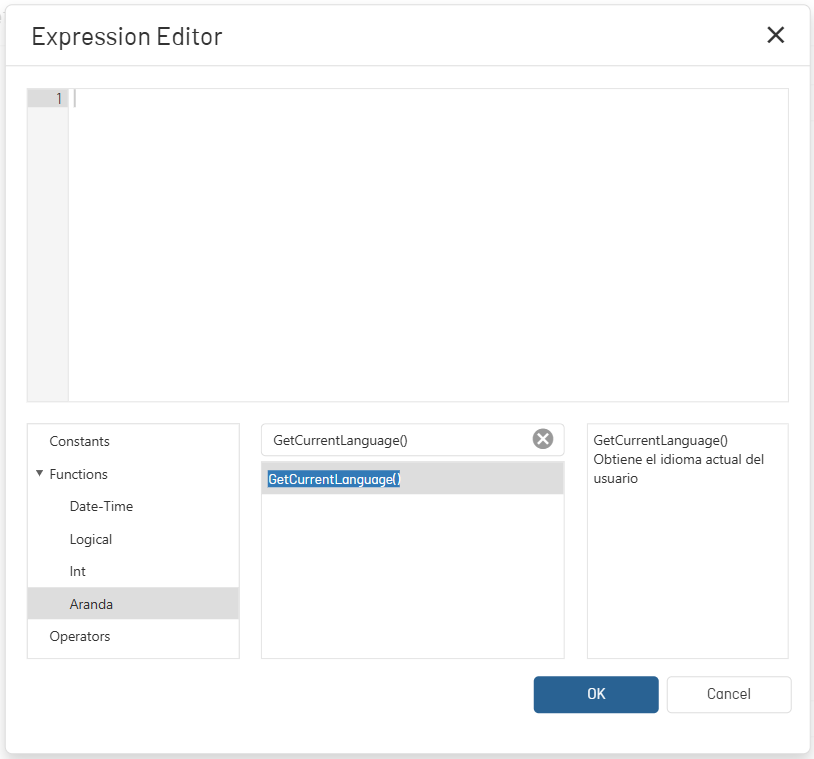Click the search box containing GetCurrentLanguage()
Screen dimensions: 814x759
pyautogui.click(x=397, y=440)
